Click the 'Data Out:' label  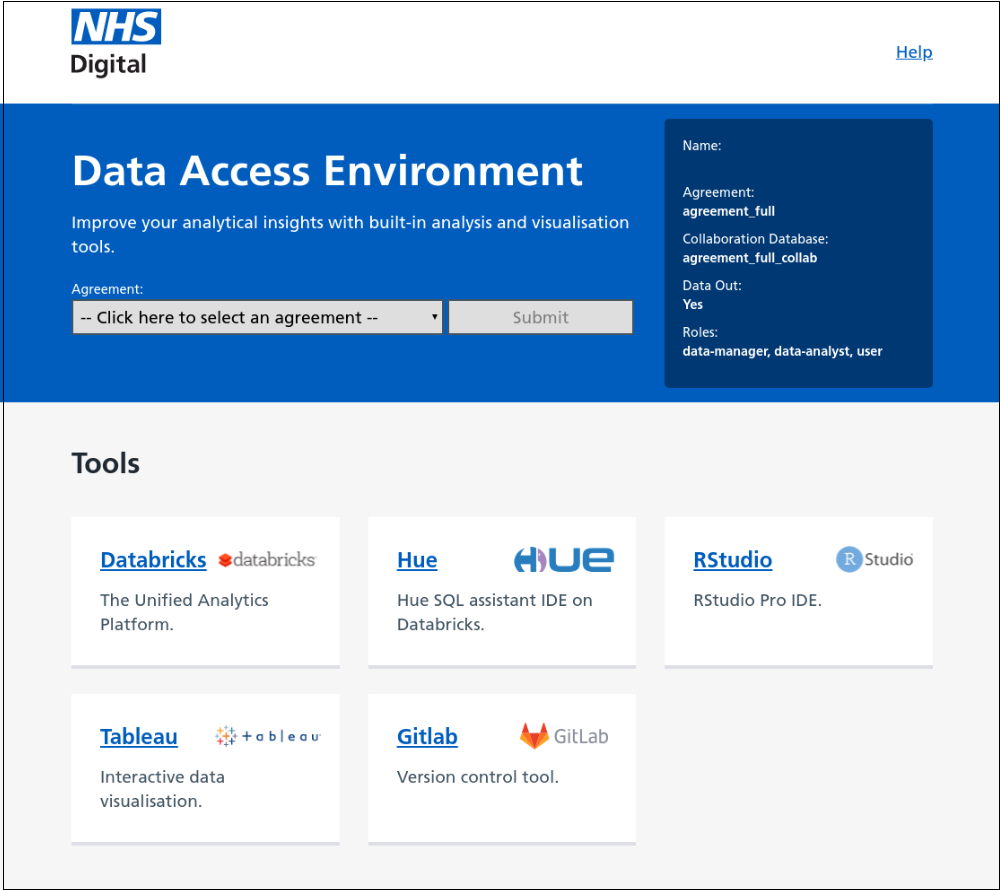(712, 286)
